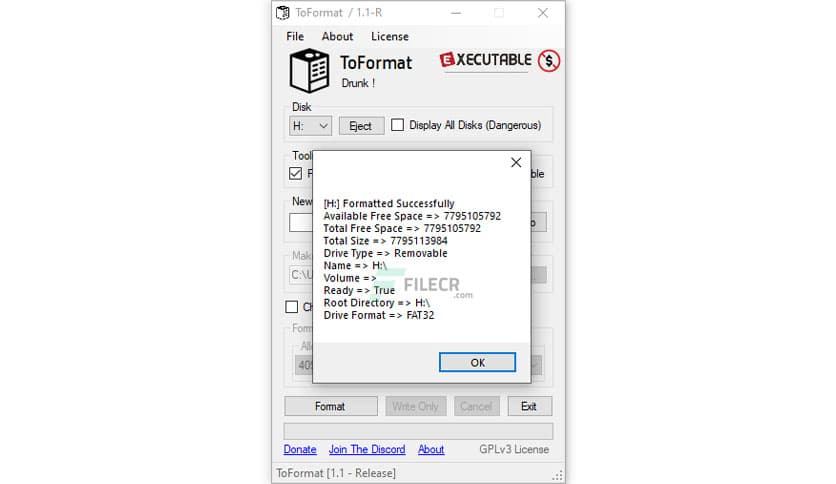Viewport: 836px width, 484px height.
Task: Click the greyed Cancel button
Action: click(476, 406)
